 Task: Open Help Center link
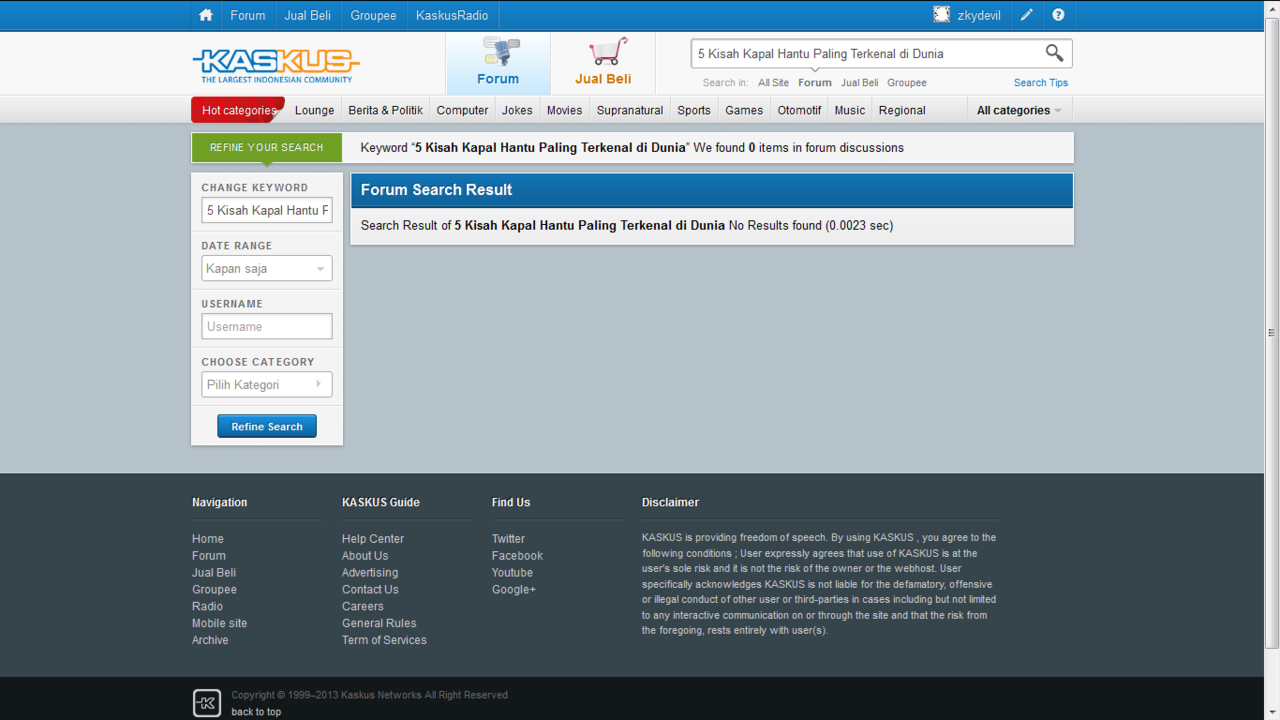click(373, 539)
